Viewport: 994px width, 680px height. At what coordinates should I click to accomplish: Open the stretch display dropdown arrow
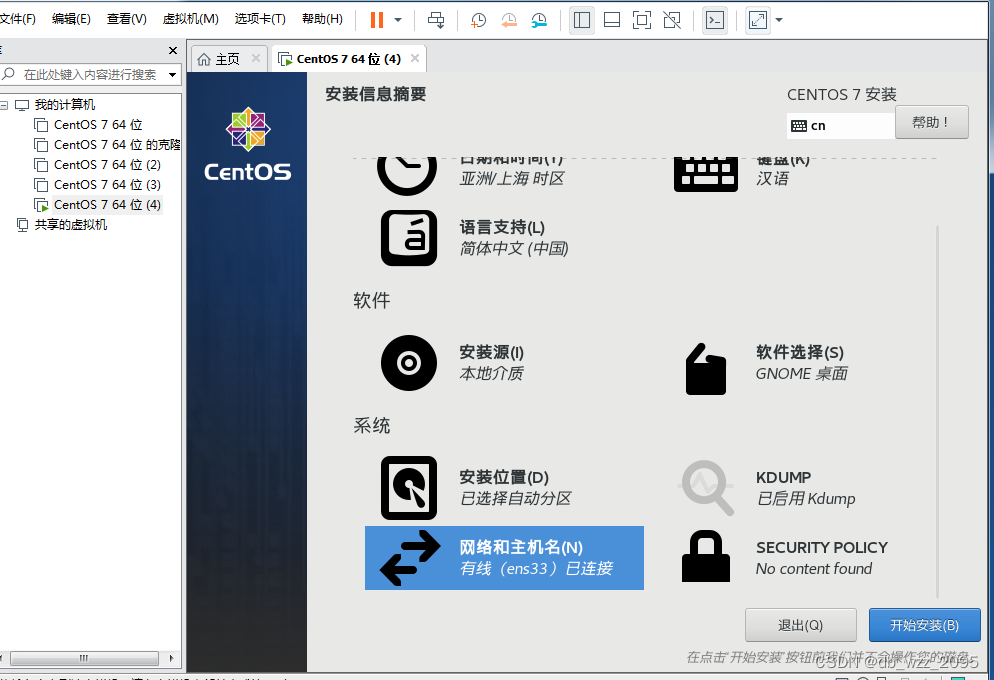(x=779, y=20)
